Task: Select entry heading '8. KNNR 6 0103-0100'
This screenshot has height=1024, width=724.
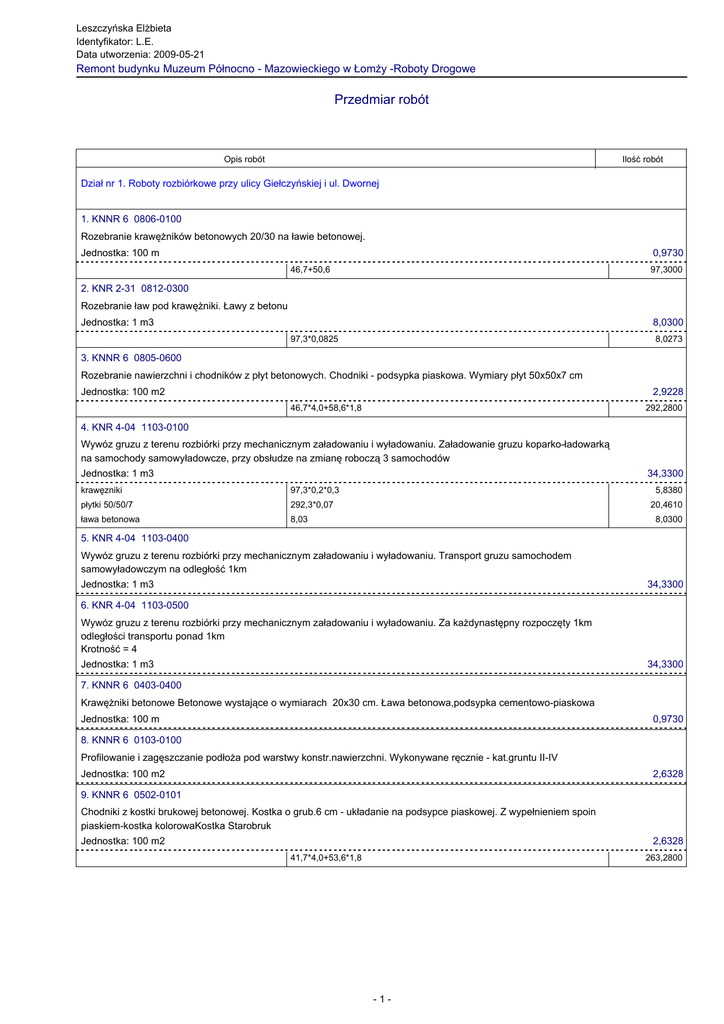Action: click(131, 741)
